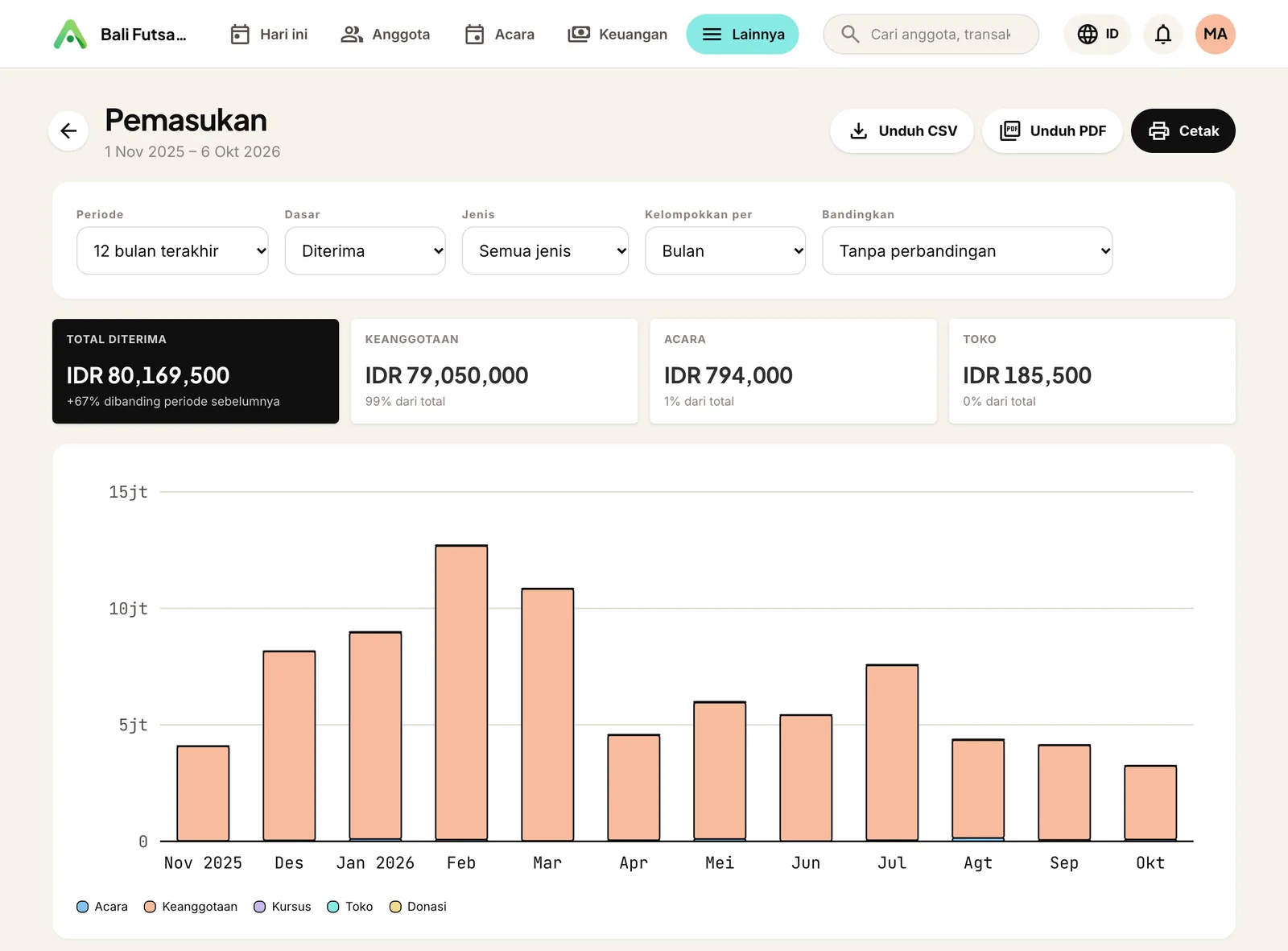The width and height of the screenshot is (1288, 951).
Task: Click the green app logo icon
Action: click(x=70, y=34)
